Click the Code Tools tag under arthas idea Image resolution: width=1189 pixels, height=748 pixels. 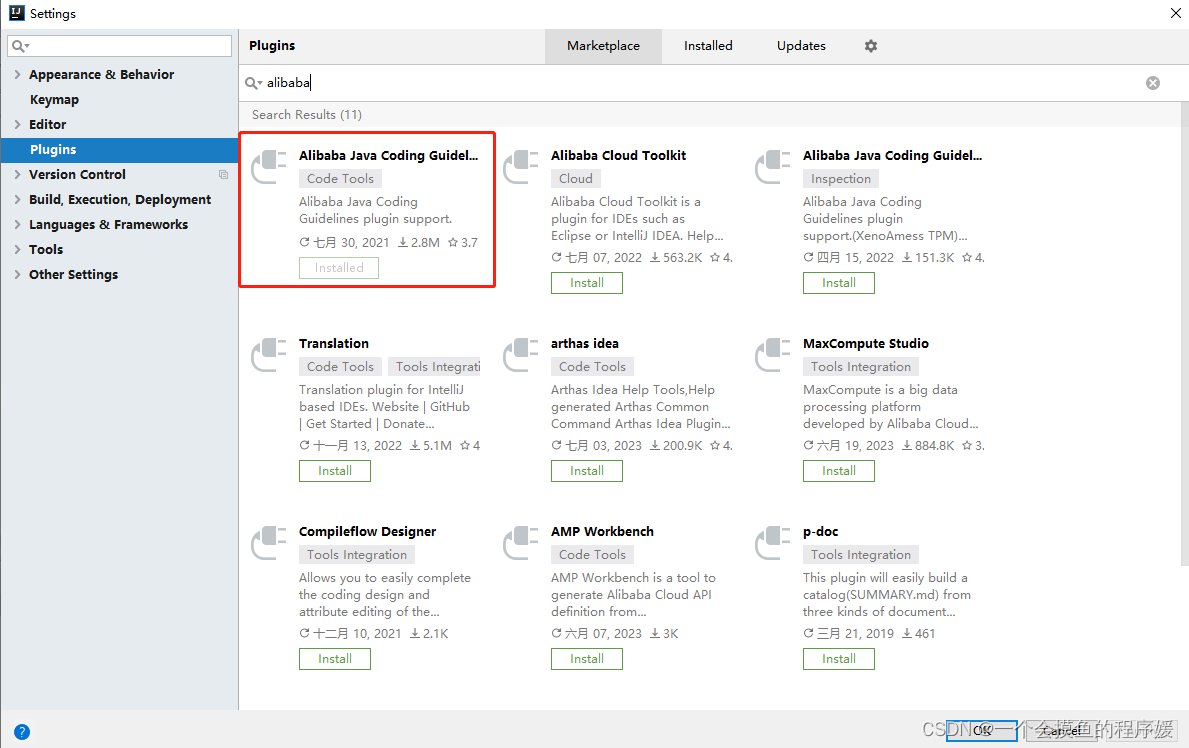pos(592,367)
